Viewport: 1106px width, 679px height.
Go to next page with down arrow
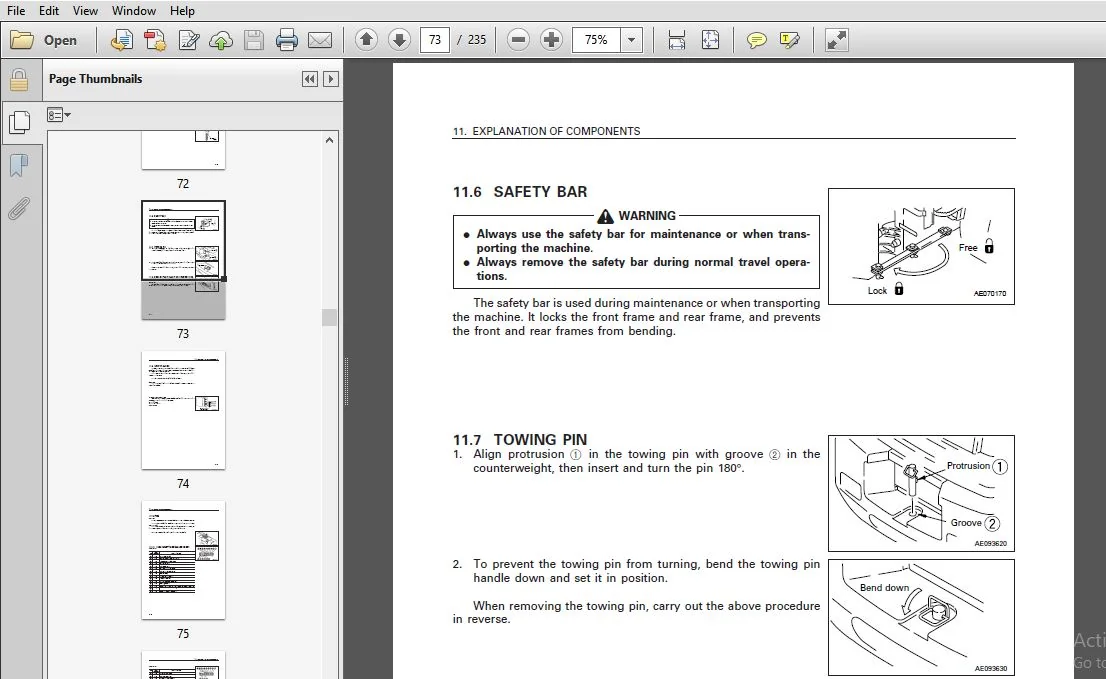click(399, 40)
